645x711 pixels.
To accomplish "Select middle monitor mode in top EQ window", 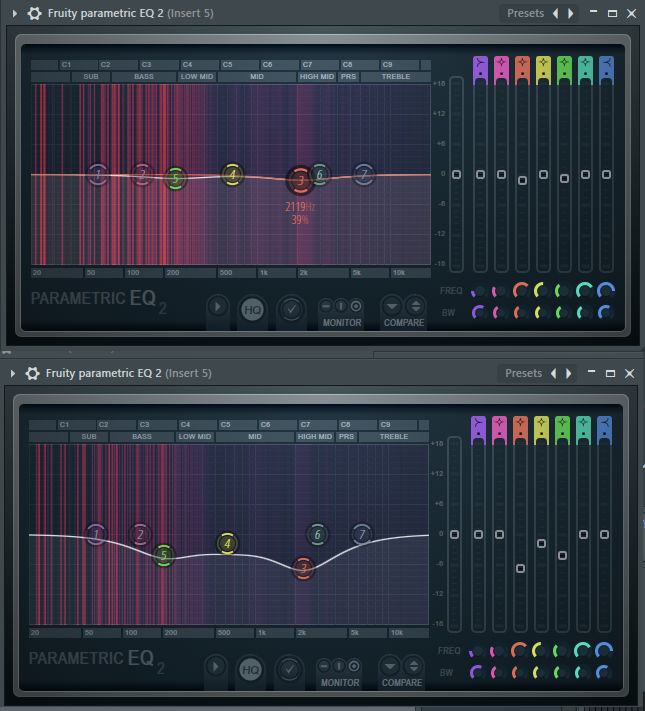I will 341,307.
